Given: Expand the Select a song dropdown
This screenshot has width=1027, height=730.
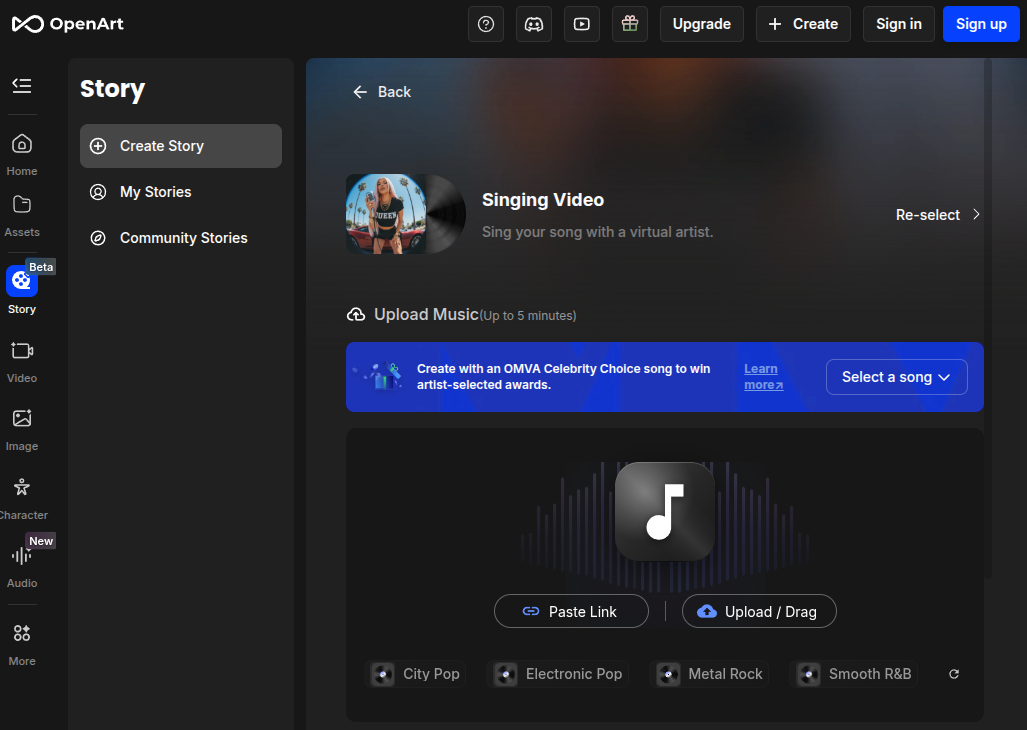Looking at the screenshot, I should (896, 377).
